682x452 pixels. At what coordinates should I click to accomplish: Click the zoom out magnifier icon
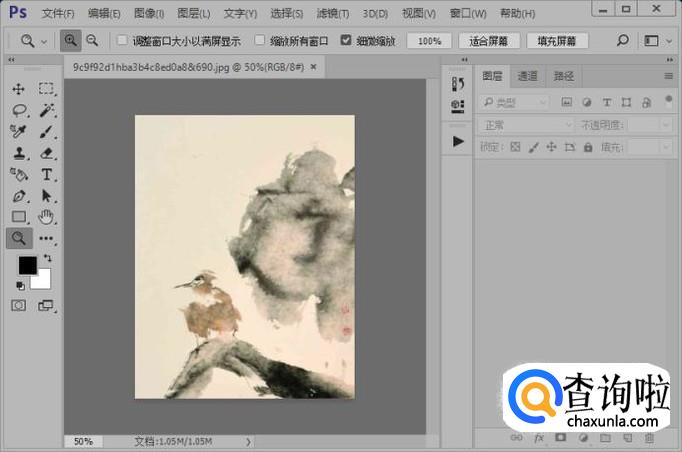coord(92,41)
